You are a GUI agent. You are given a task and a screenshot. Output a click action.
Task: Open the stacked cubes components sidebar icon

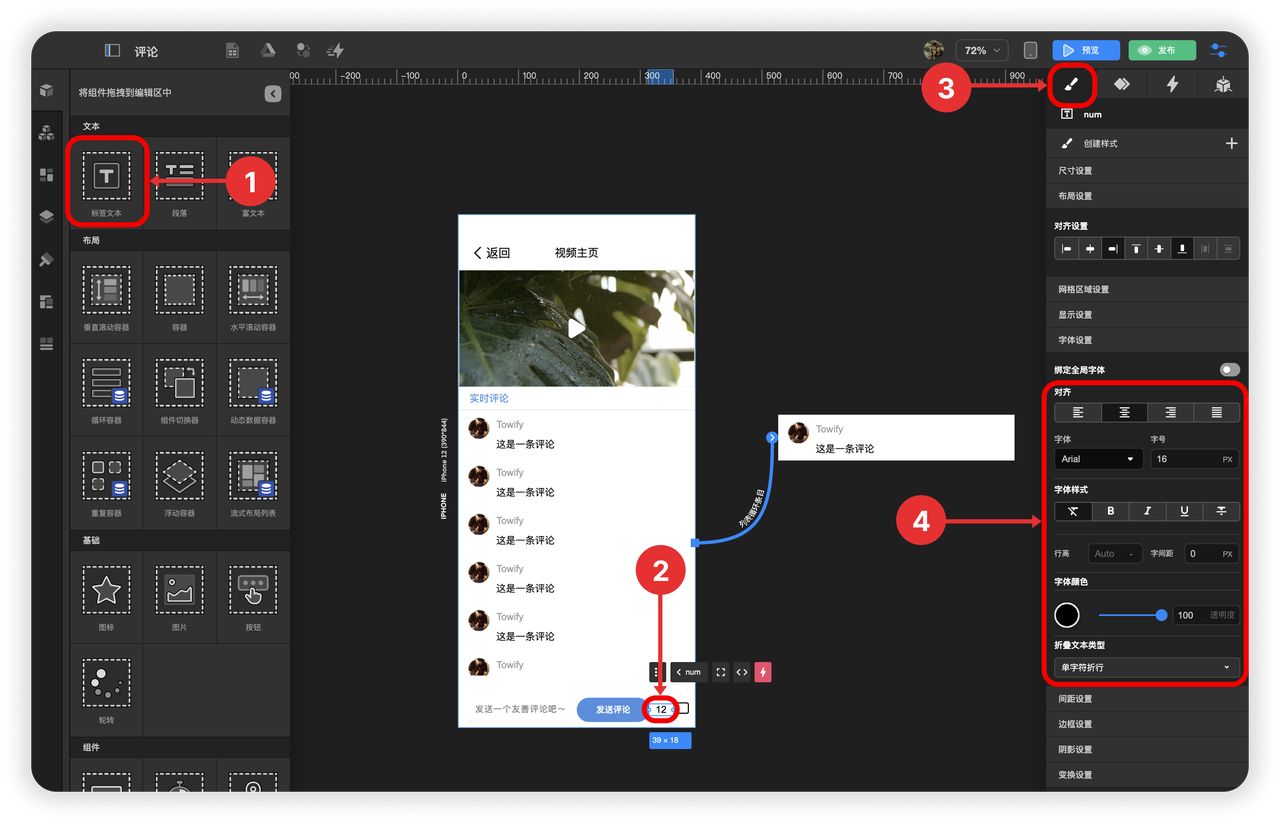point(46,132)
